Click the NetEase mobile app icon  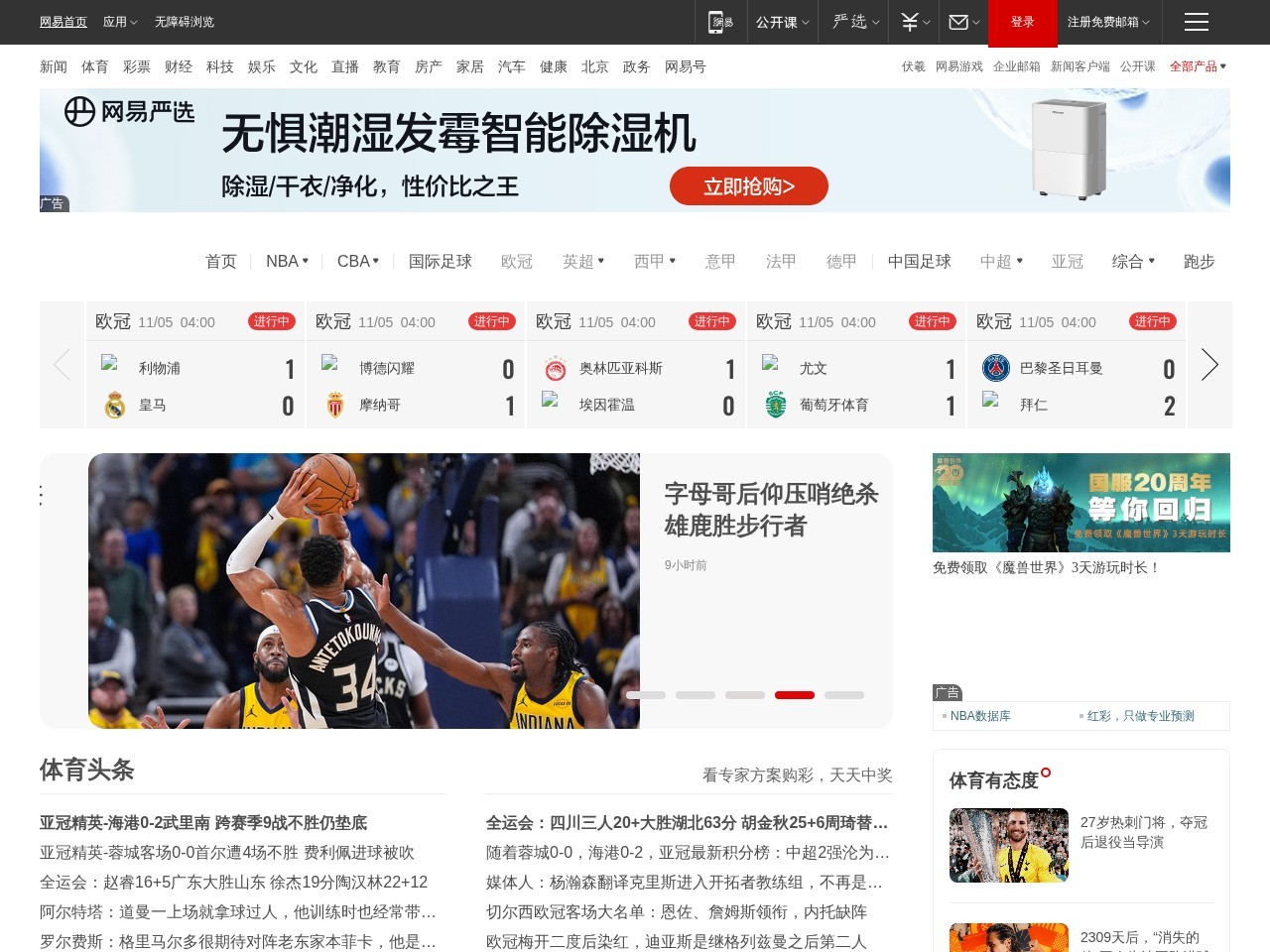click(x=720, y=21)
